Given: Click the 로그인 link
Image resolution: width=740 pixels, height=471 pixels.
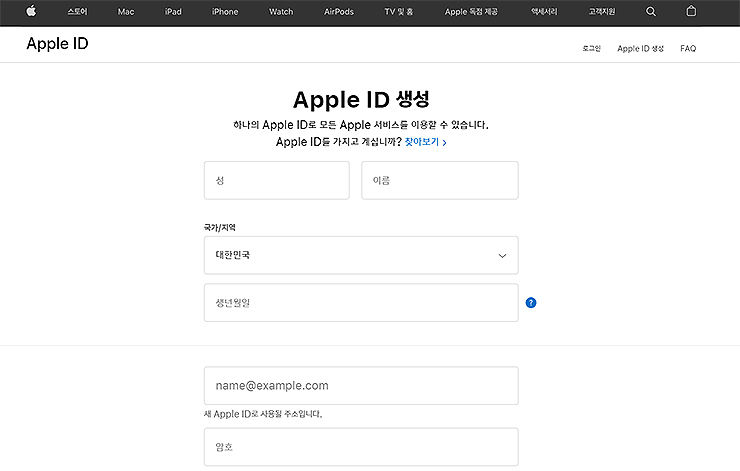Looking at the screenshot, I should (x=591, y=48).
